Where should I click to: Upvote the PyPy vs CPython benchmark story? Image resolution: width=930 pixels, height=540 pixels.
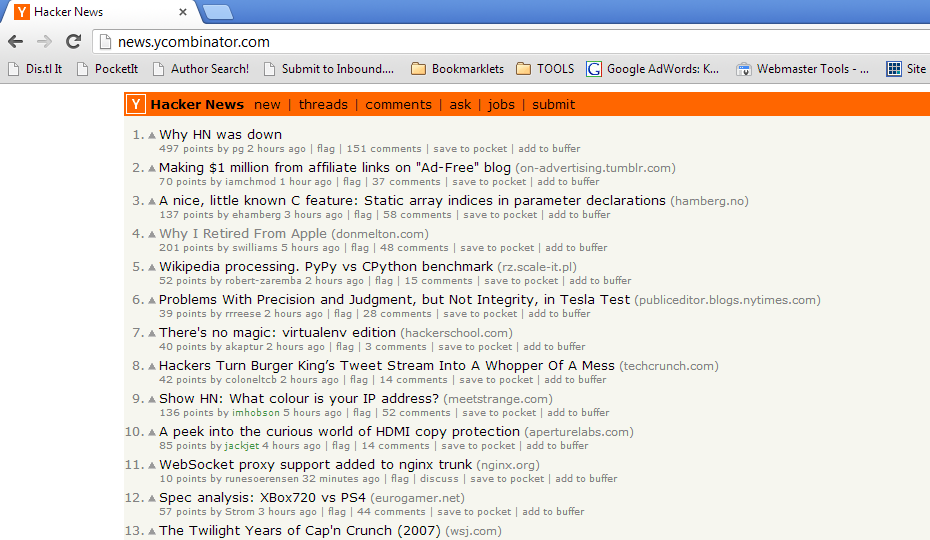(152, 267)
